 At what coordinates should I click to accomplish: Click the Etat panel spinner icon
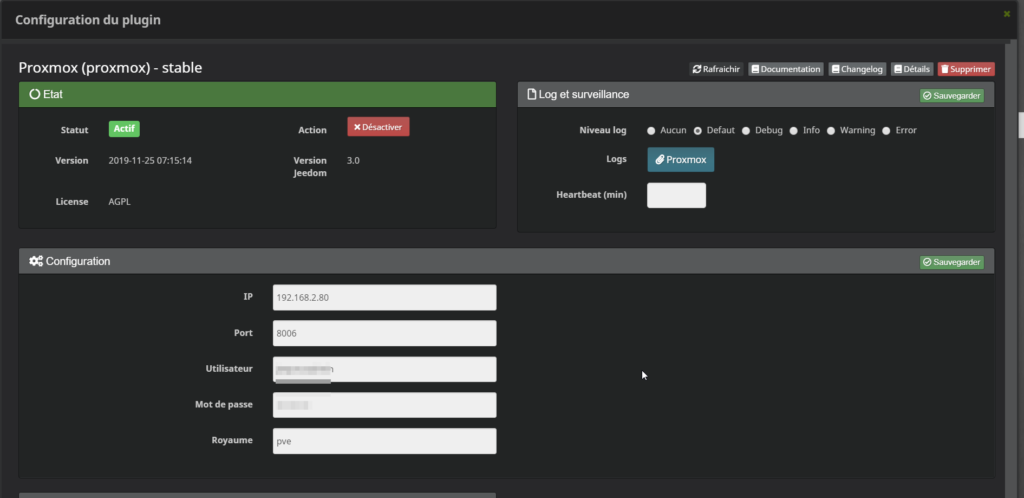pos(35,95)
